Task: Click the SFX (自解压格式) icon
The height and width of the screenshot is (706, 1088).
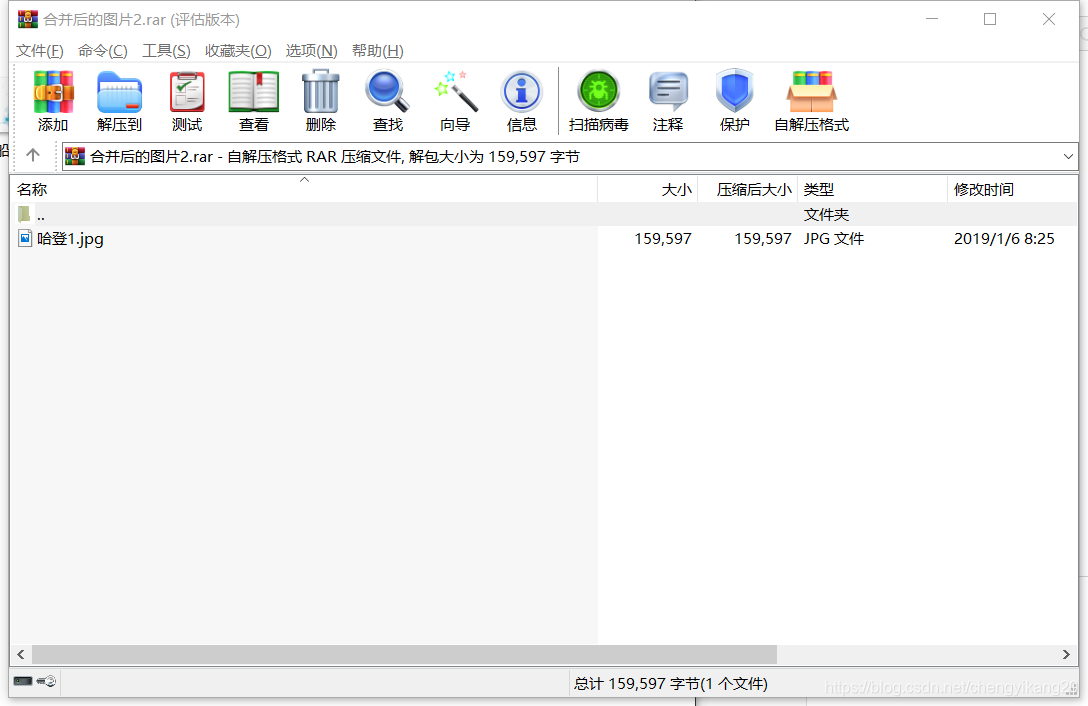Action: click(x=812, y=101)
